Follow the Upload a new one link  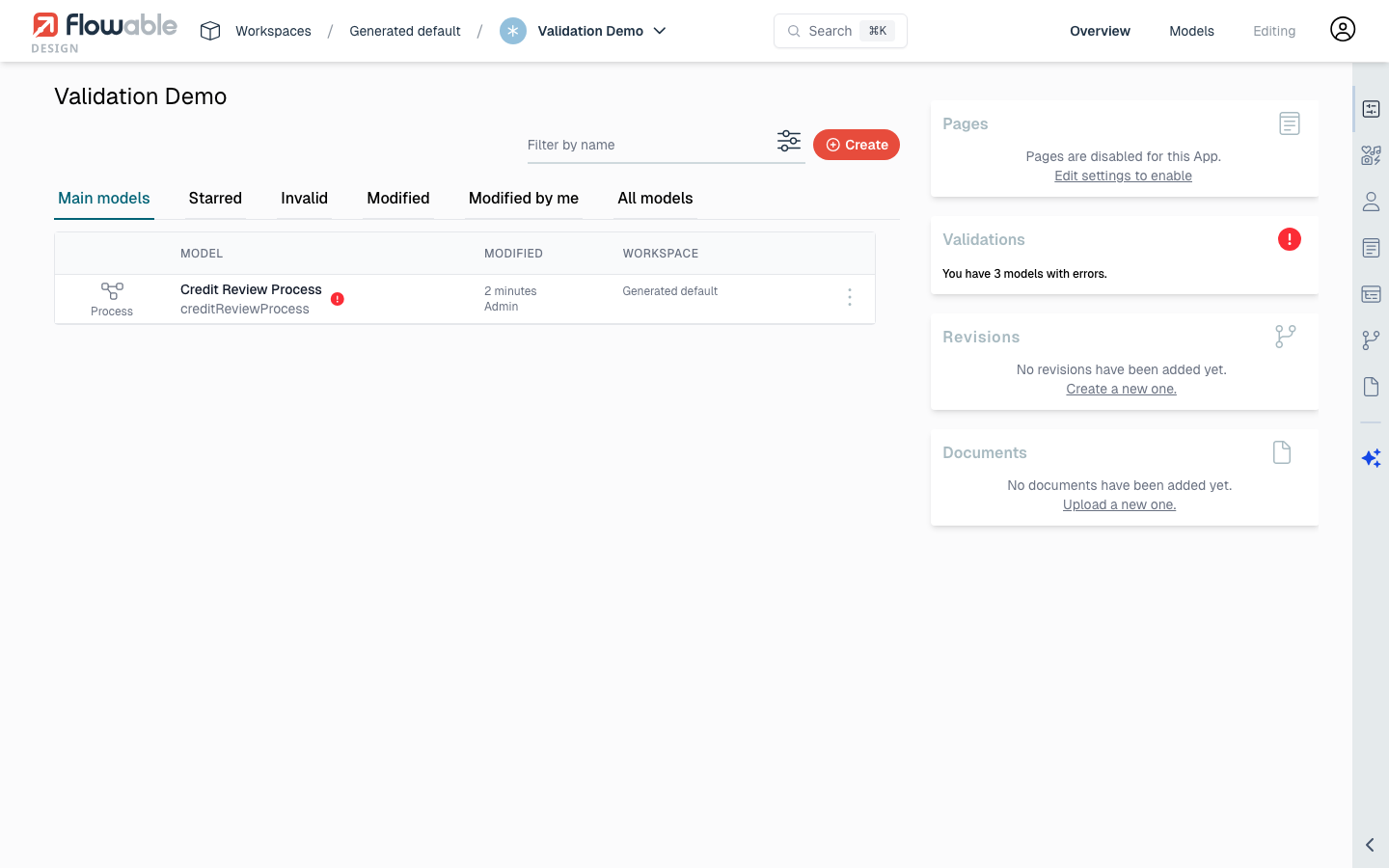[1119, 503]
